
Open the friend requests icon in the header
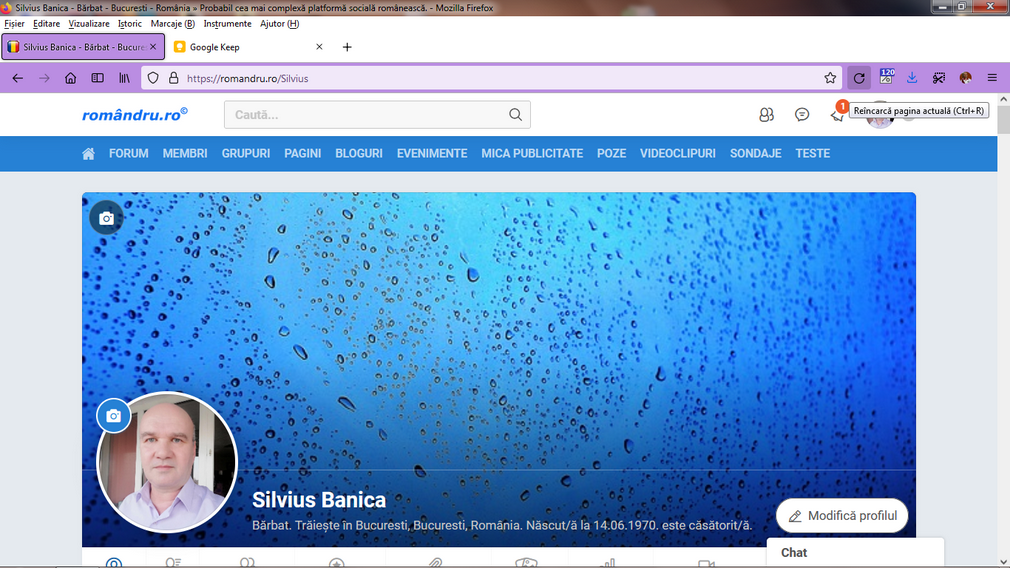click(x=766, y=115)
